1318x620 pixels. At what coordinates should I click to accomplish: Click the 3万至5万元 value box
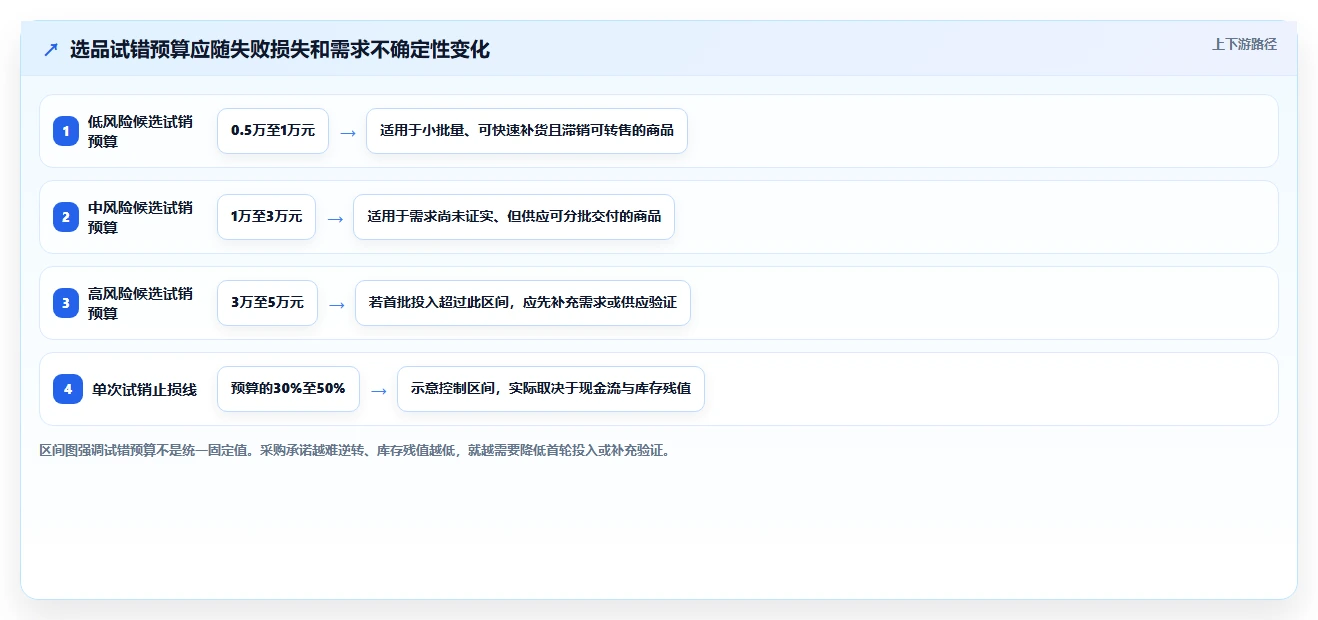click(267, 303)
